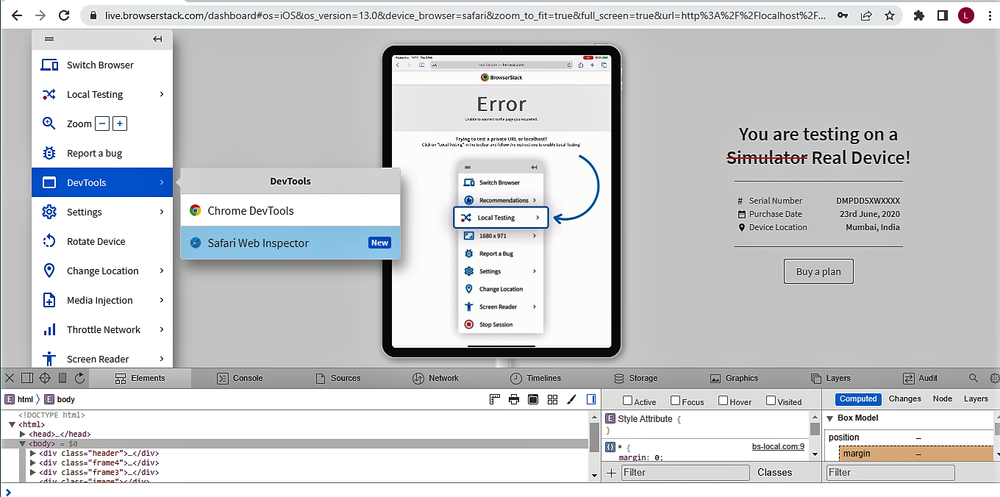Image resolution: width=1000 pixels, height=497 pixels.
Task: Click the Switch Browser icon in the toolbar
Action: tap(48, 65)
